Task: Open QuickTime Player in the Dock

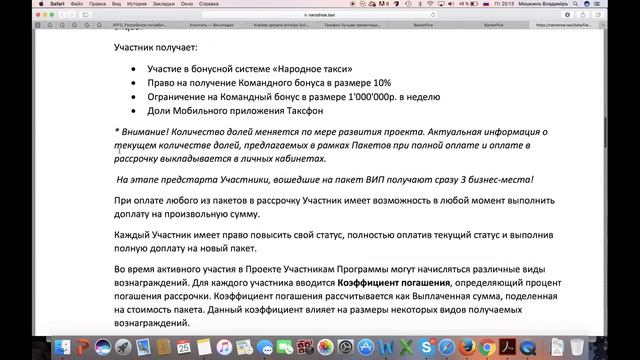Action: 528,347
